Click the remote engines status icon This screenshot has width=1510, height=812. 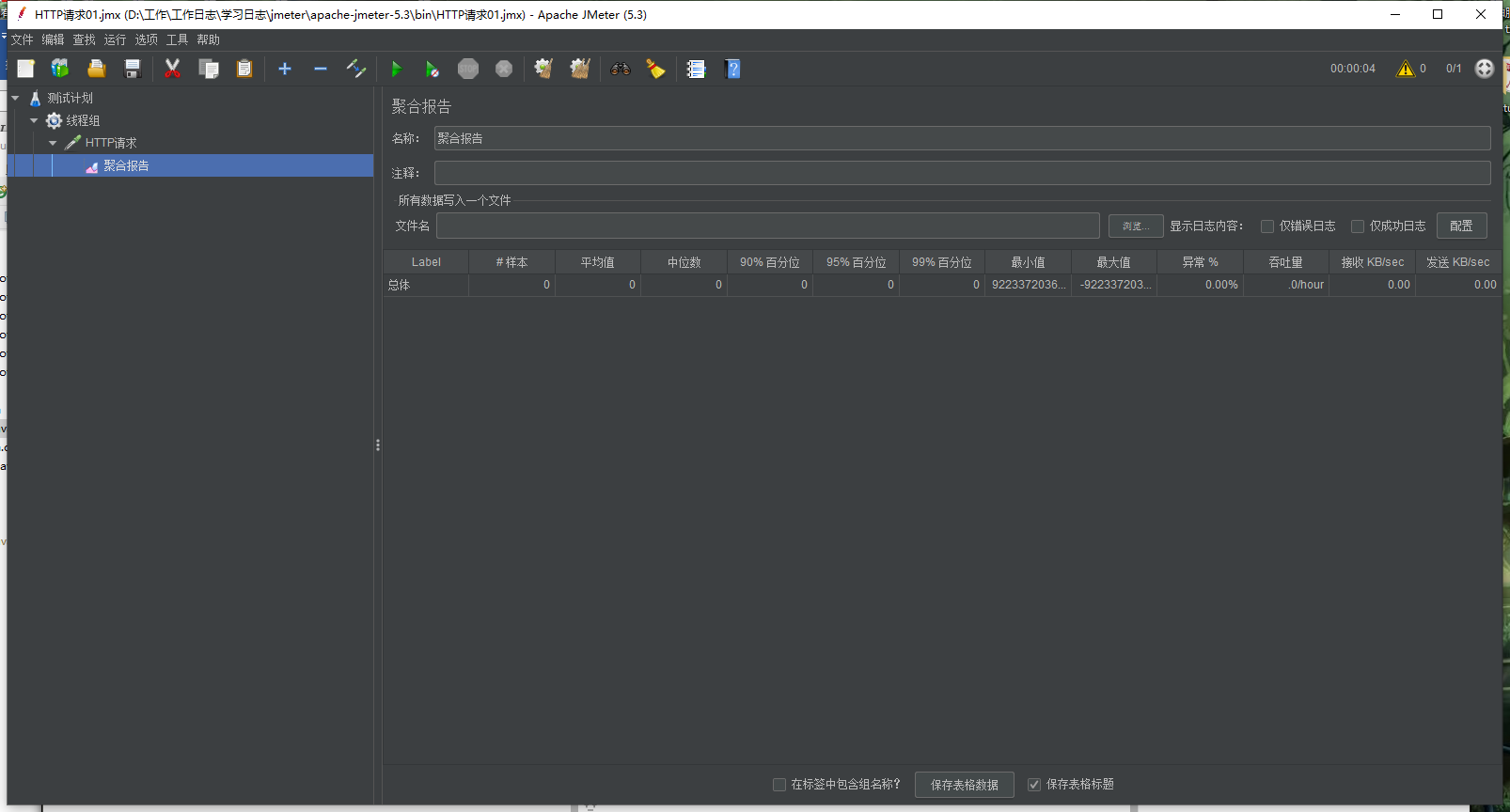tap(1485, 69)
